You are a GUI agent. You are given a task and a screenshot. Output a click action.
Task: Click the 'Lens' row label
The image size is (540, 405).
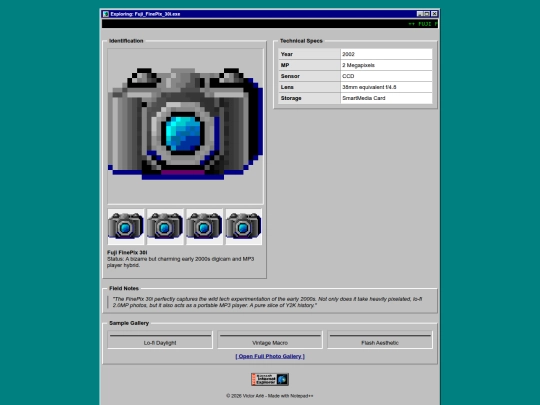click(x=309, y=87)
